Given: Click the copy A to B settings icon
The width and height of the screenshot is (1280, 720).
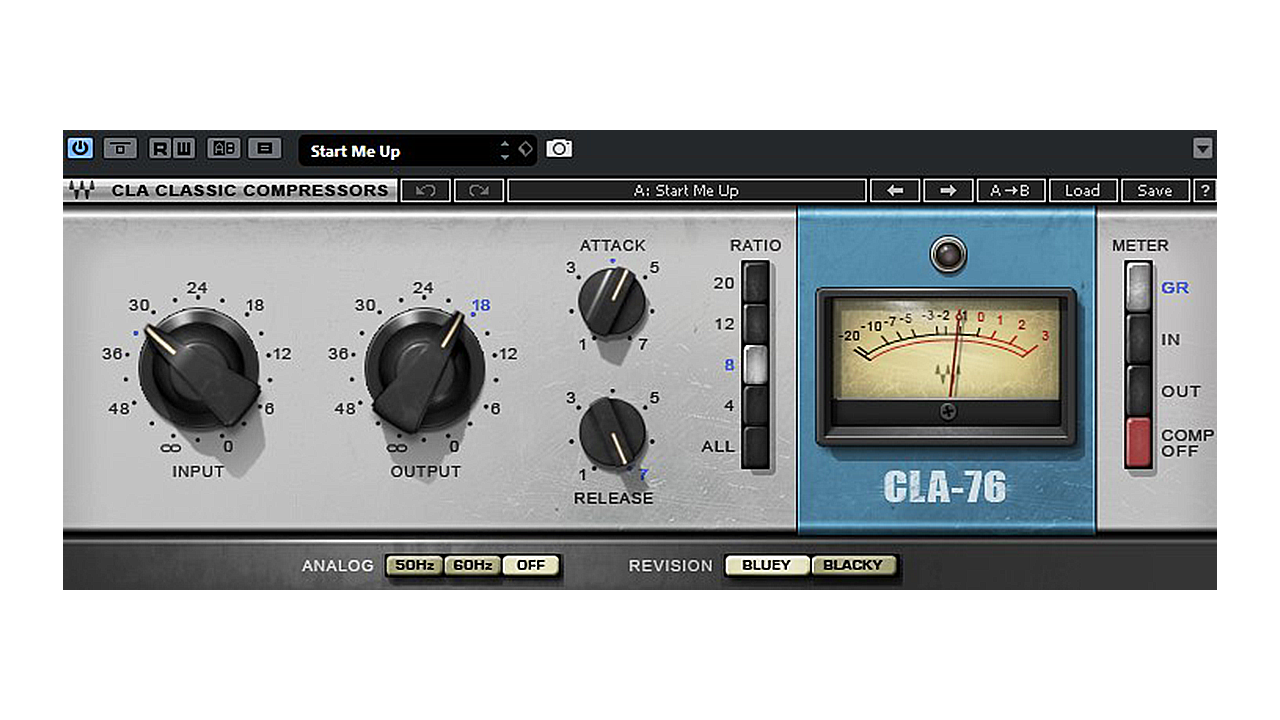Looking at the screenshot, I should point(264,149).
